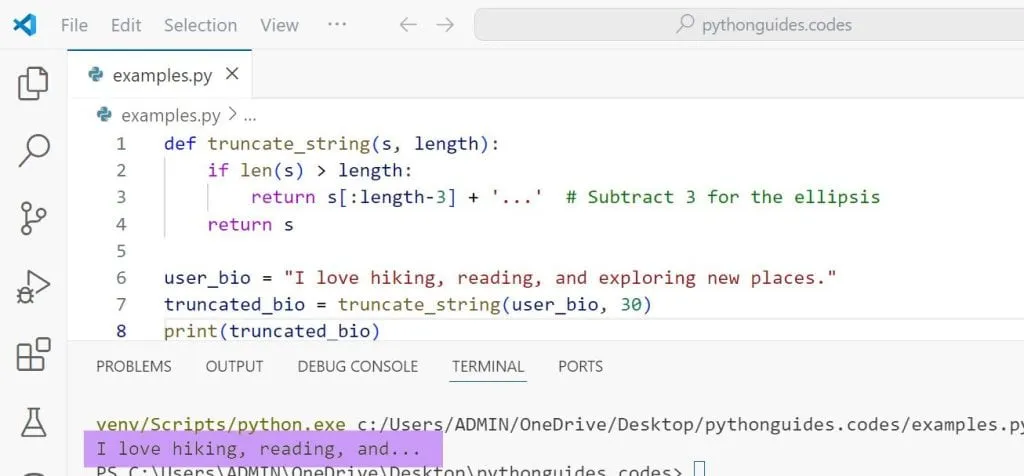The width and height of the screenshot is (1024, 476).
Task: Go back with the left arrow
Action: pos(408,25)
